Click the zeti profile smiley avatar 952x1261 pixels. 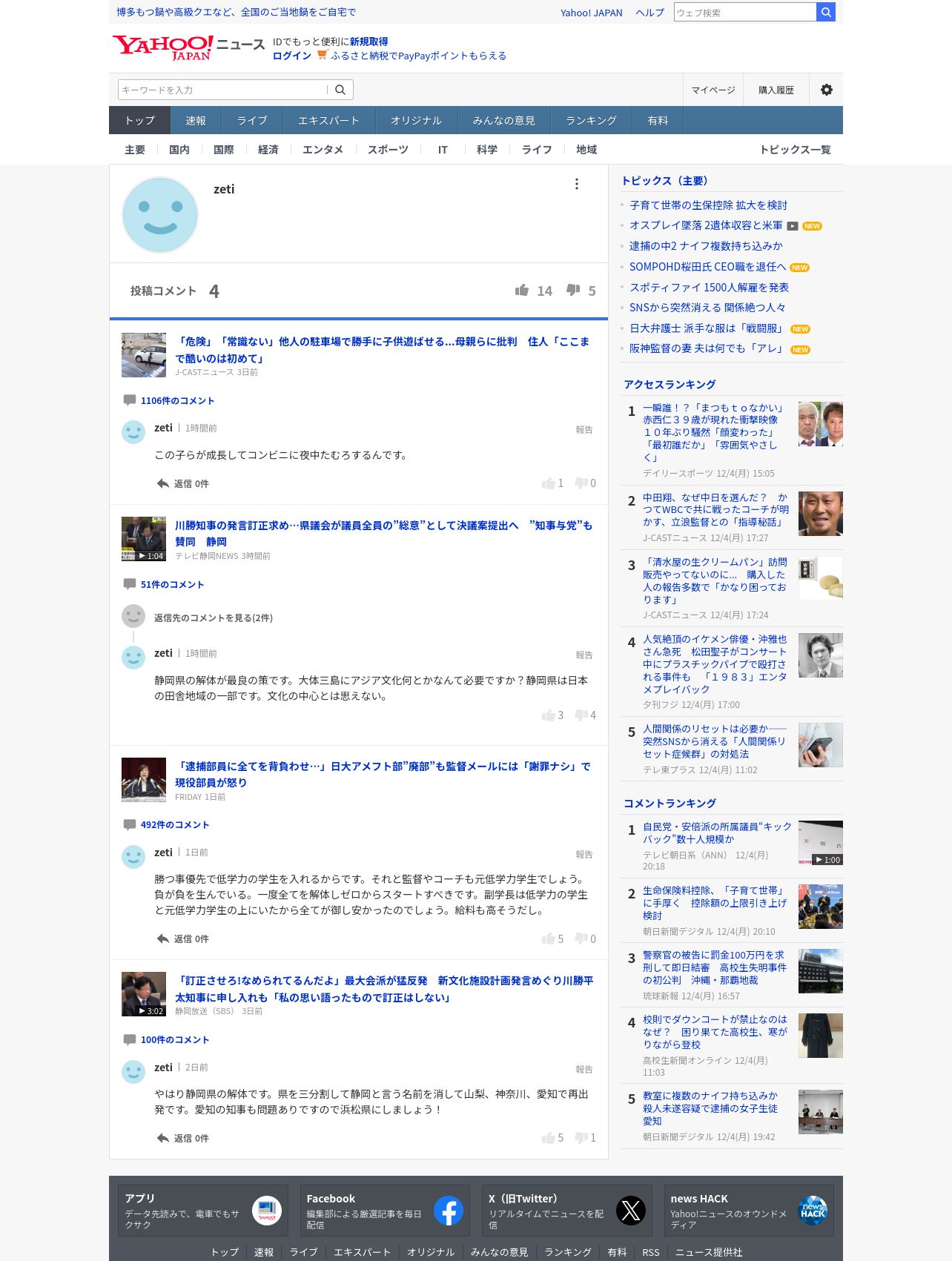(160, 215)
